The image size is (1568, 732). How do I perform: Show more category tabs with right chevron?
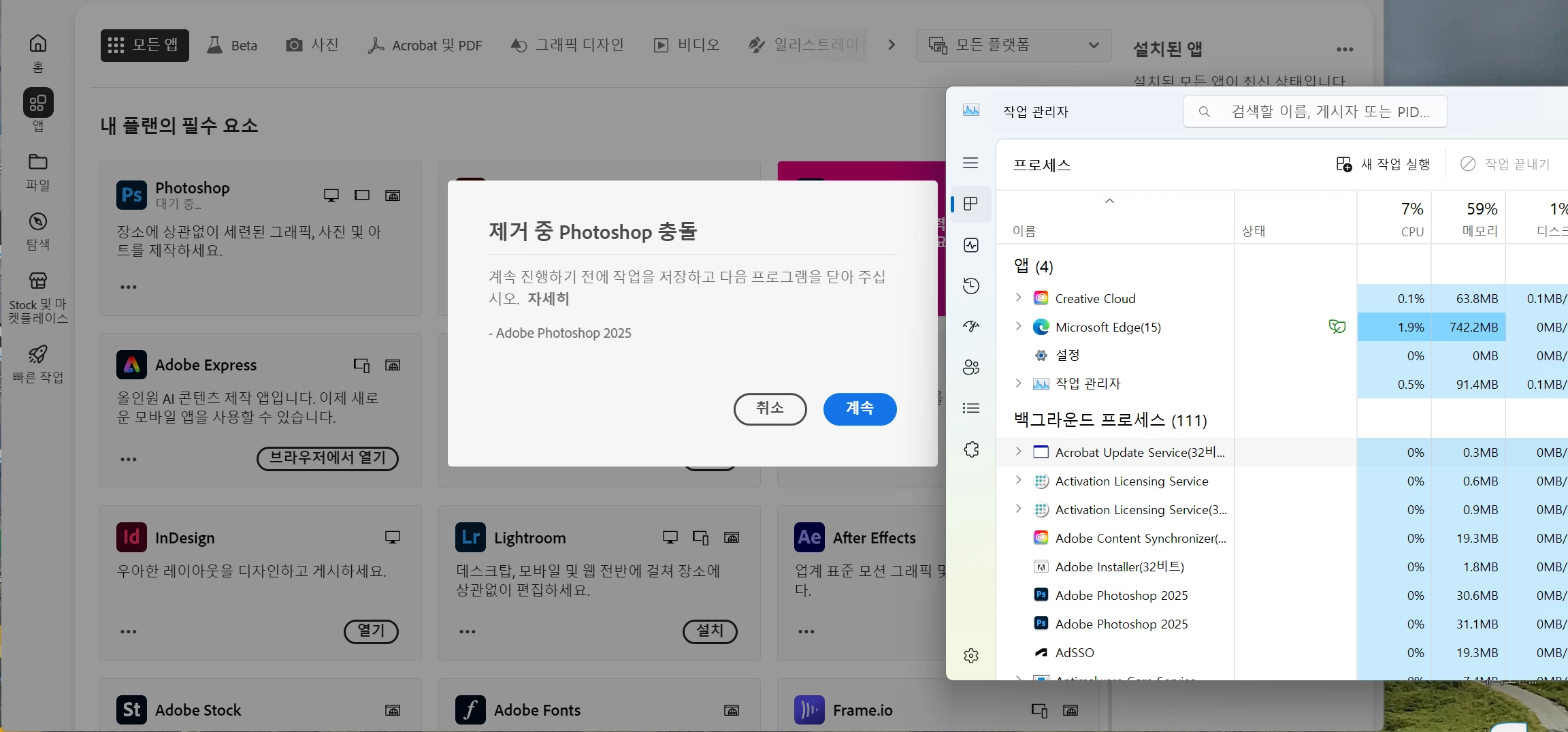coord(892,45)
